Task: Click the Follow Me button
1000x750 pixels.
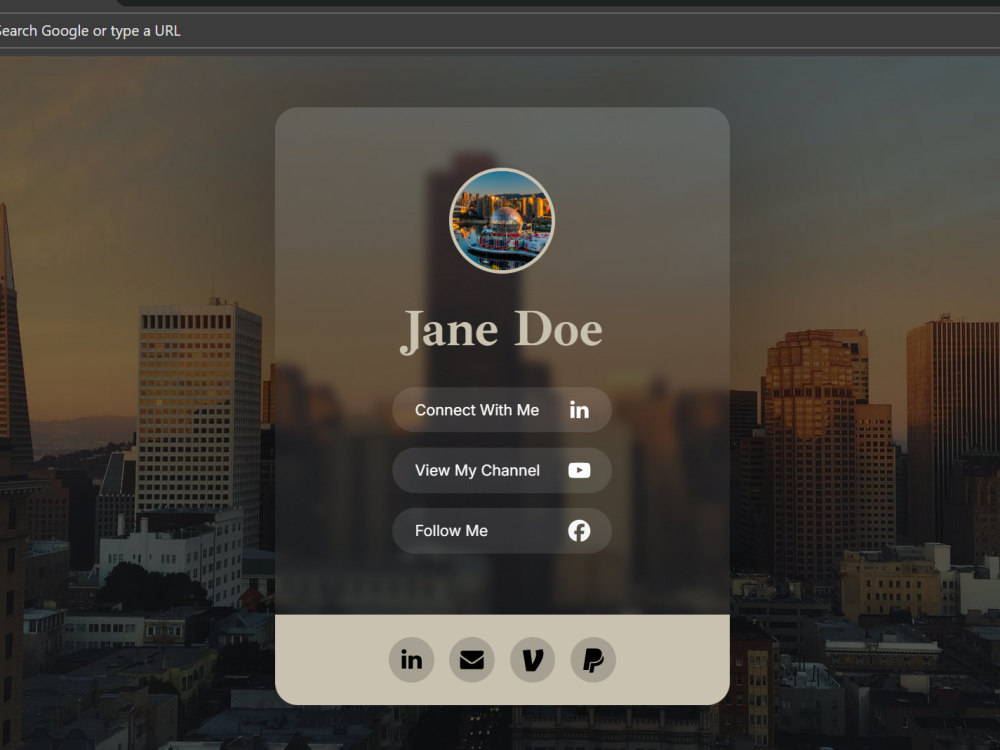Action: tap(502, 531)
